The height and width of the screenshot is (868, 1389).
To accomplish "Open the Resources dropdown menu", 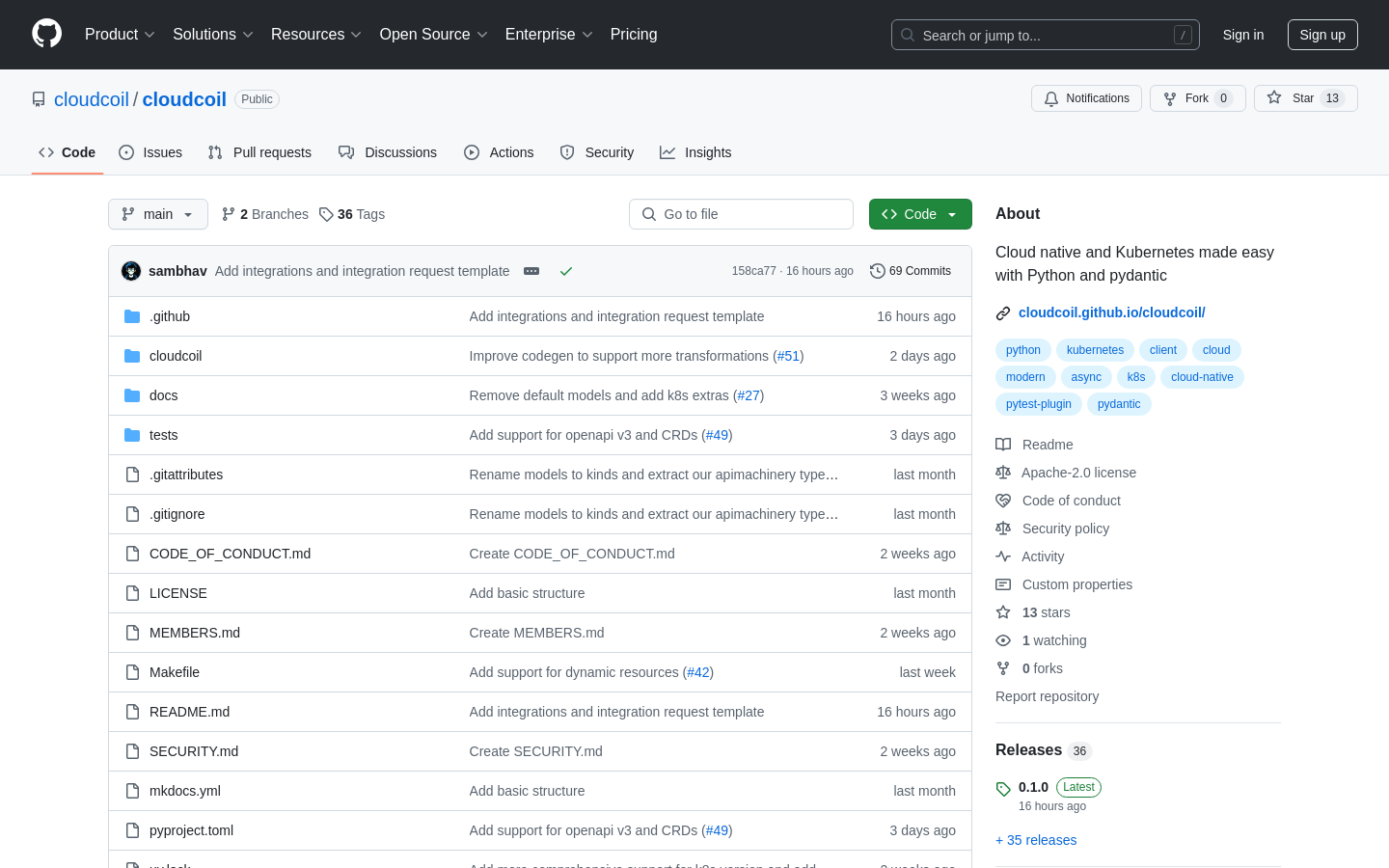I will (x=316, y=34).
